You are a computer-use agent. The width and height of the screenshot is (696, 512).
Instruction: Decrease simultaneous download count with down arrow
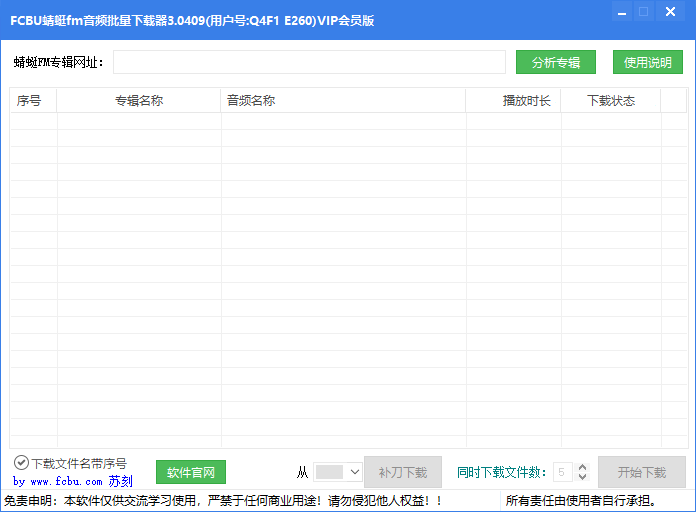tap(582, 476)
